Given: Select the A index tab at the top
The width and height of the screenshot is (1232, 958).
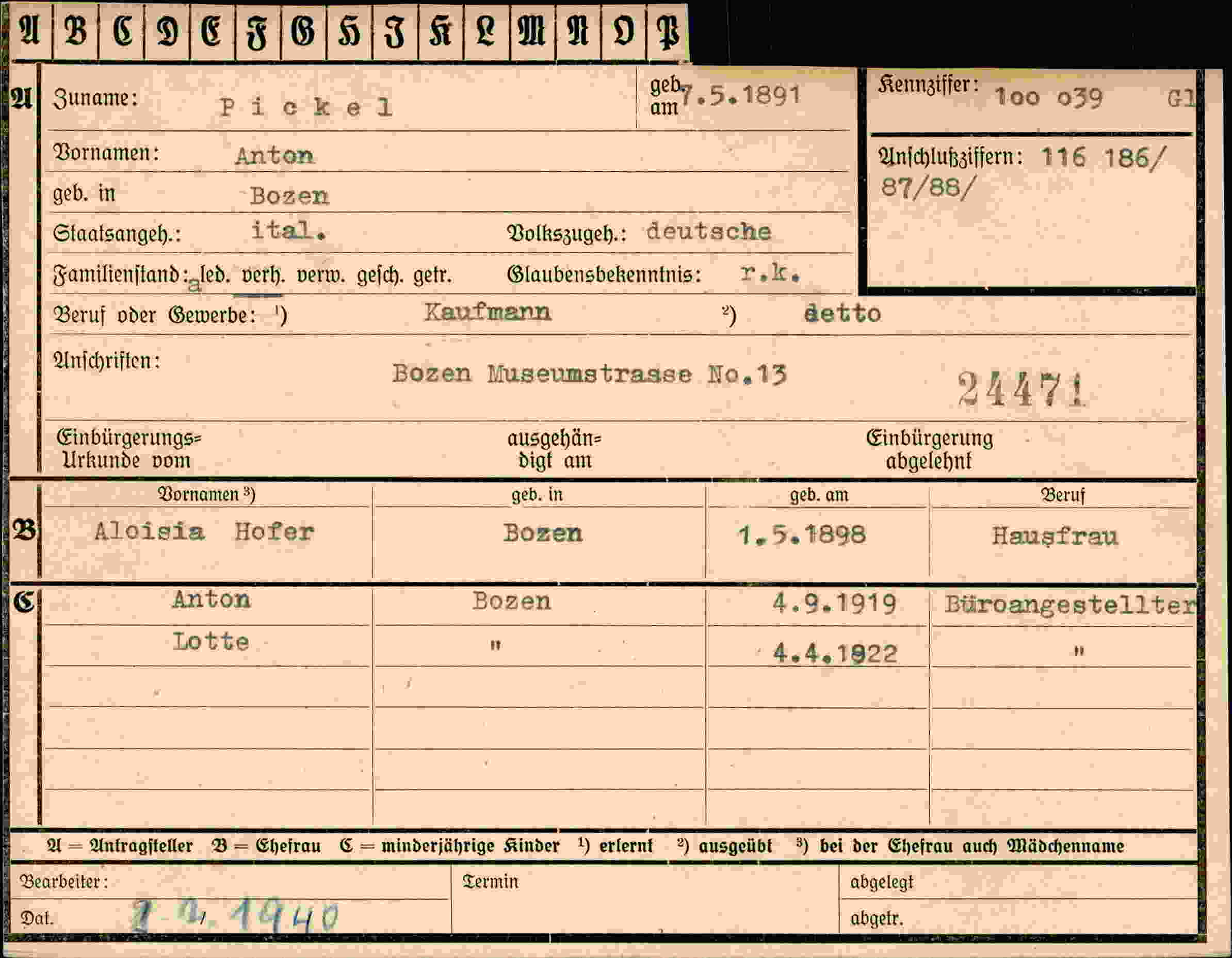Looking at the screenshot, I should 30,31.
